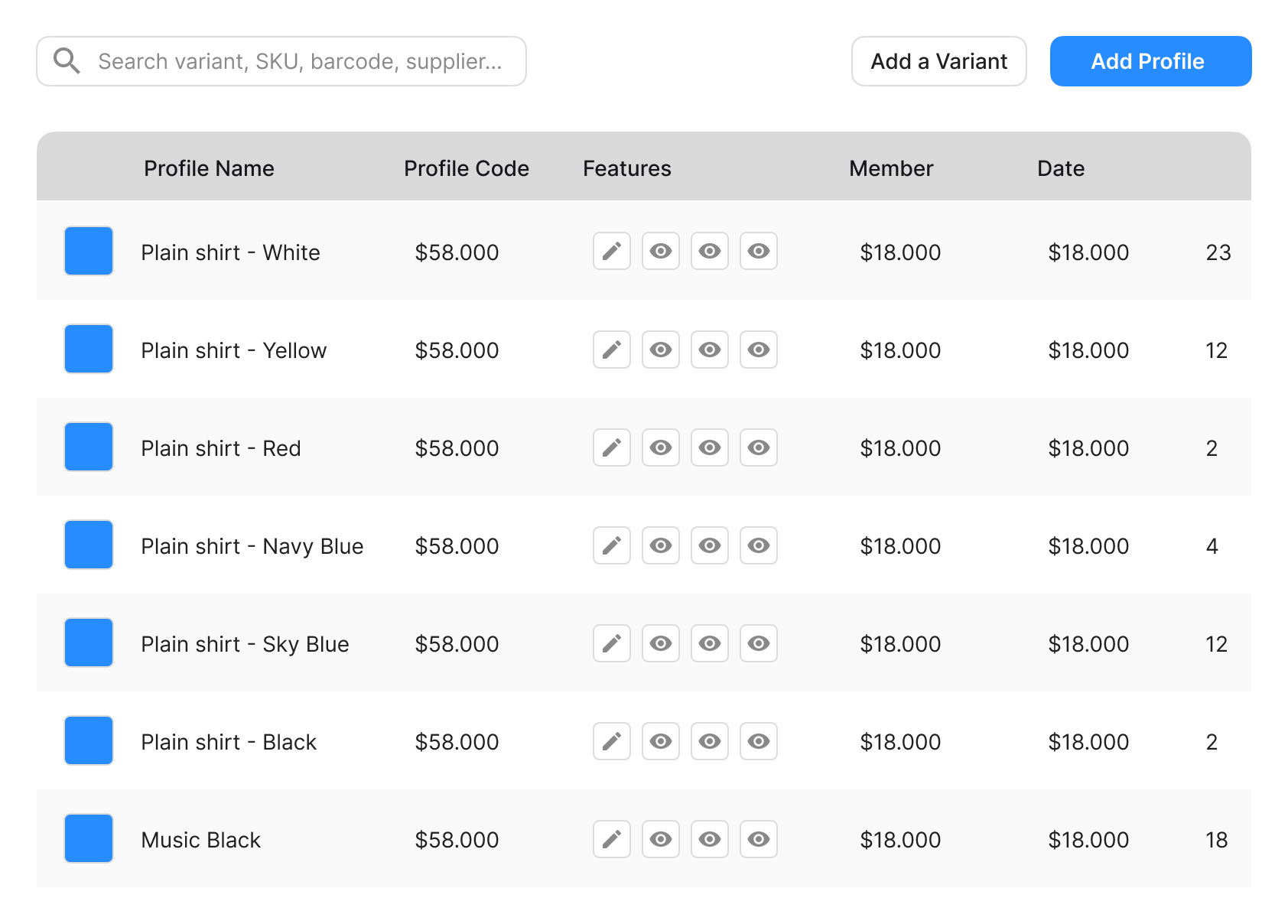Click the edit pencil for Plain shirt - White
Screen dimensions: 1288x924
coord(611,252)
